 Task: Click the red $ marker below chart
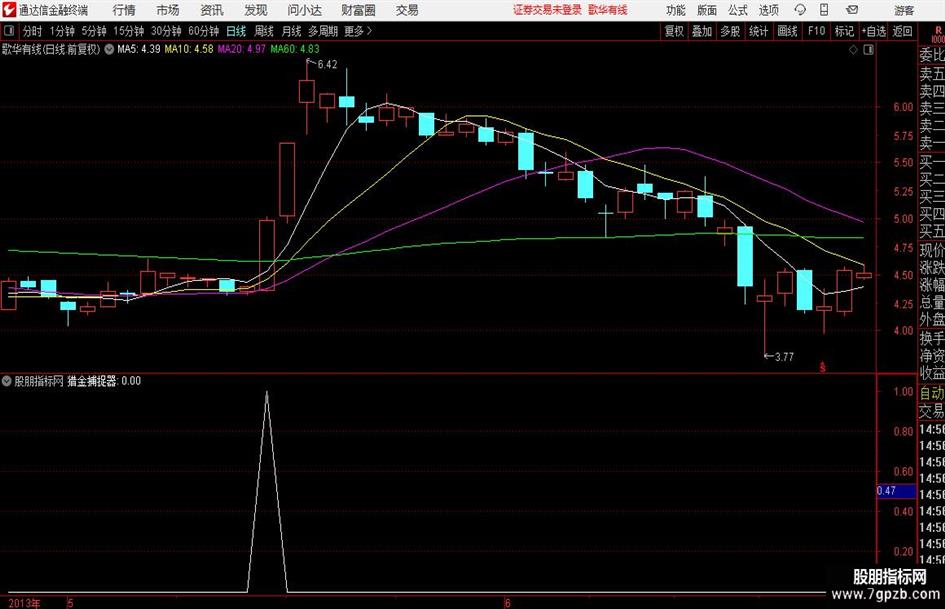point(823,367)
